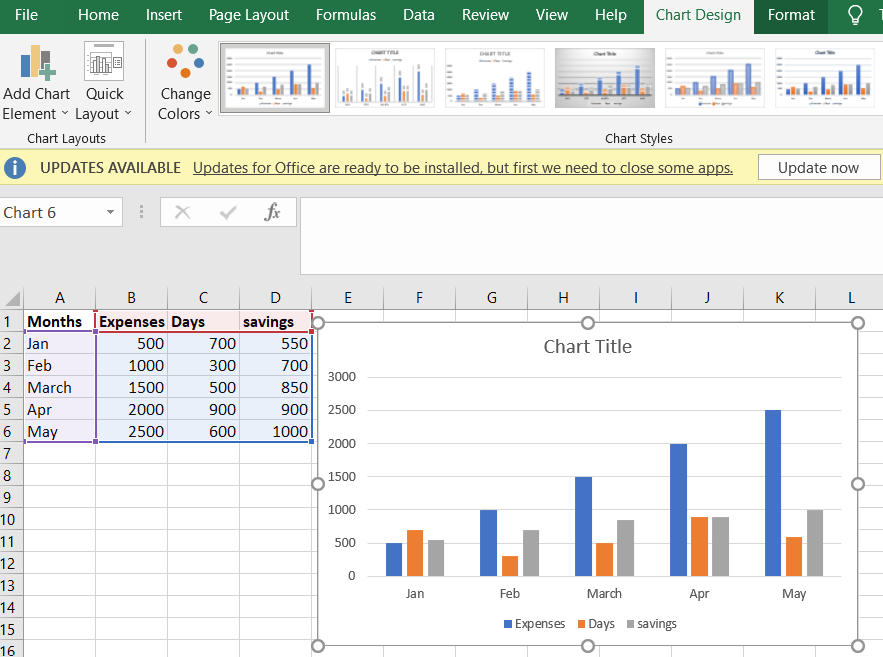Click the Tell Me lightbulb icon
883x657 pixels.
point(855,15)
